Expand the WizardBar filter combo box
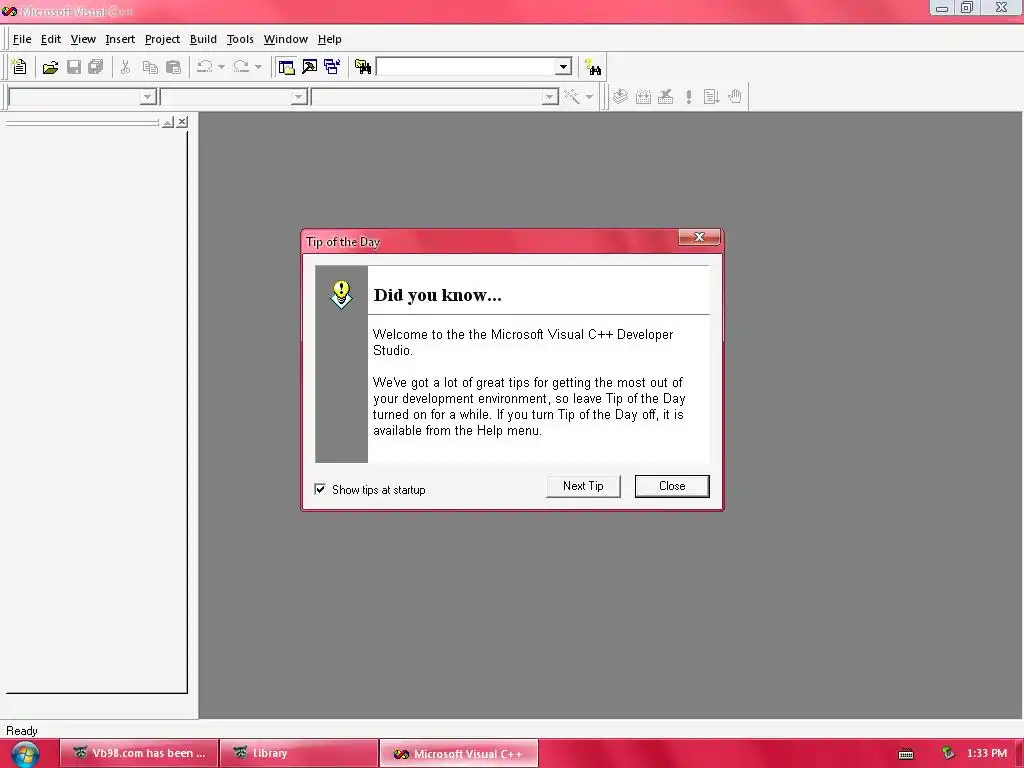 [298, 97]
